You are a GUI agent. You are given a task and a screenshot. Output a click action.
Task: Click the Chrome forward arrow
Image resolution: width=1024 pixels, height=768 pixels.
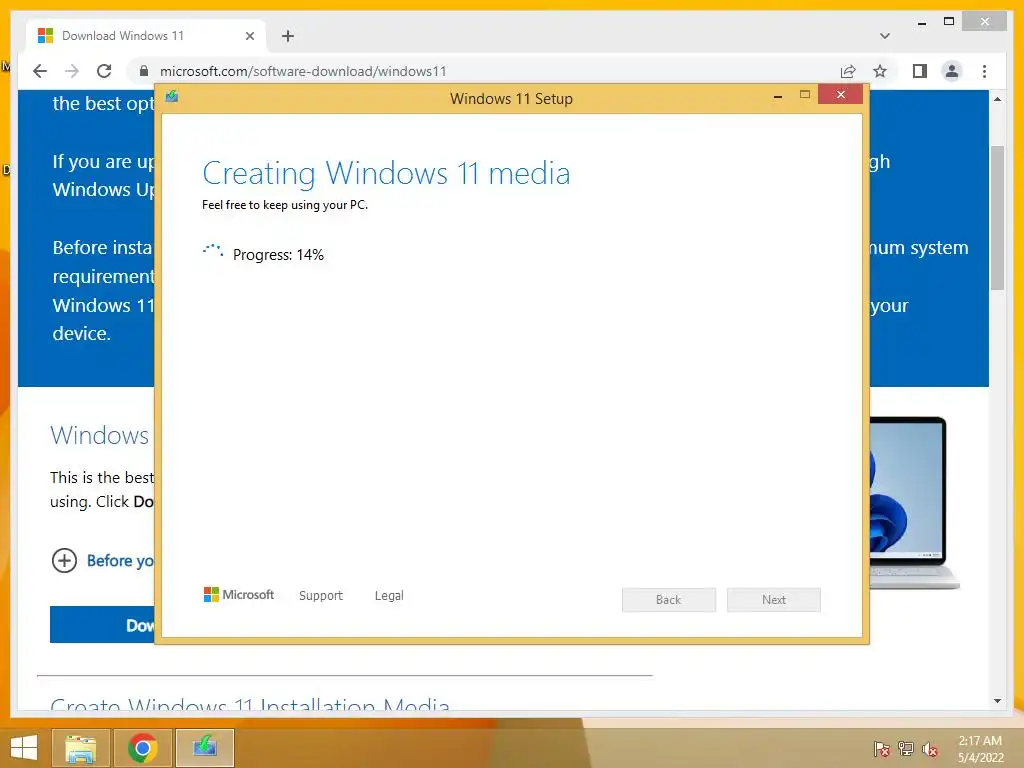(72, 71)
